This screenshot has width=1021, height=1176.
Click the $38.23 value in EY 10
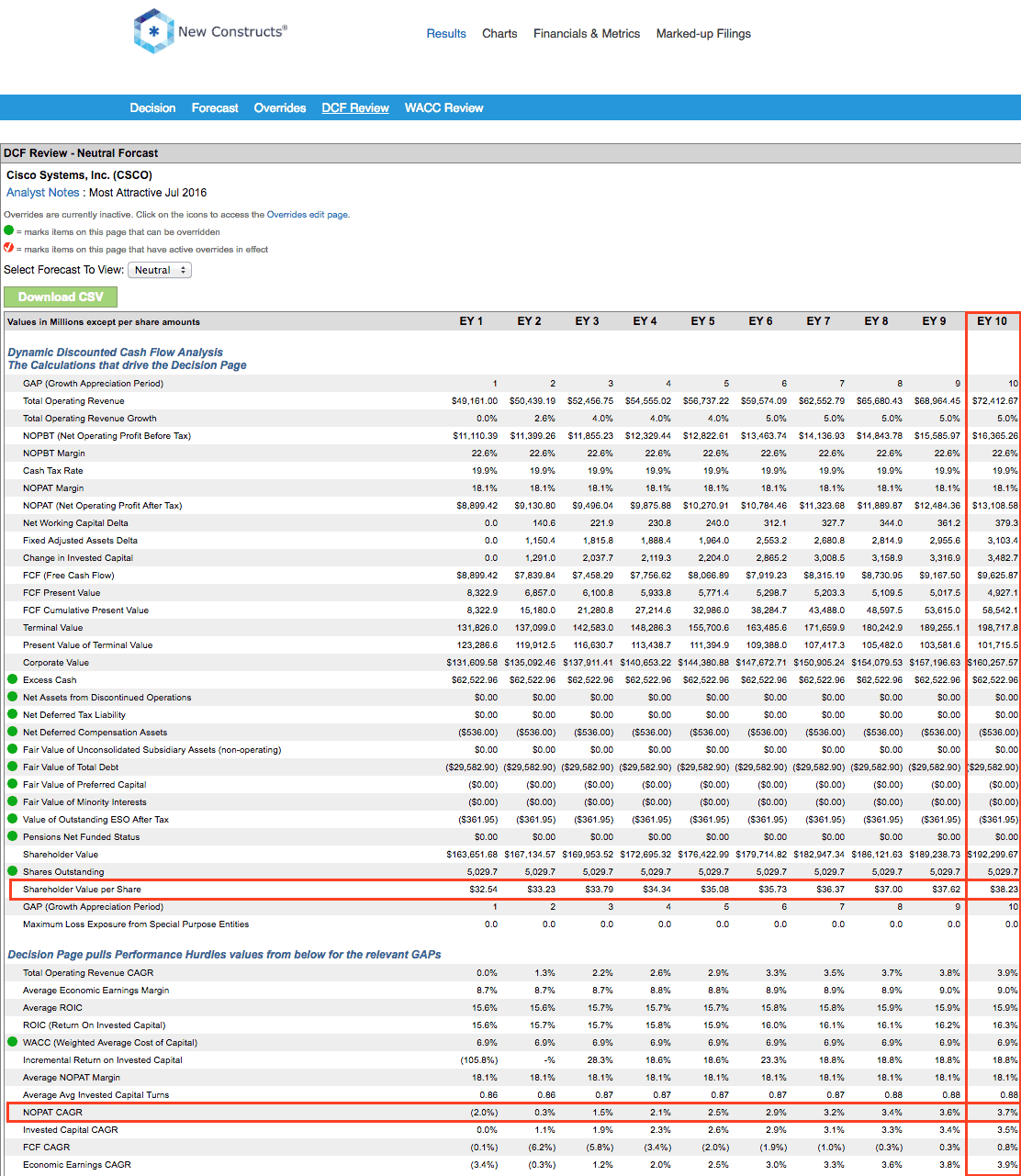click(1004, 889)
